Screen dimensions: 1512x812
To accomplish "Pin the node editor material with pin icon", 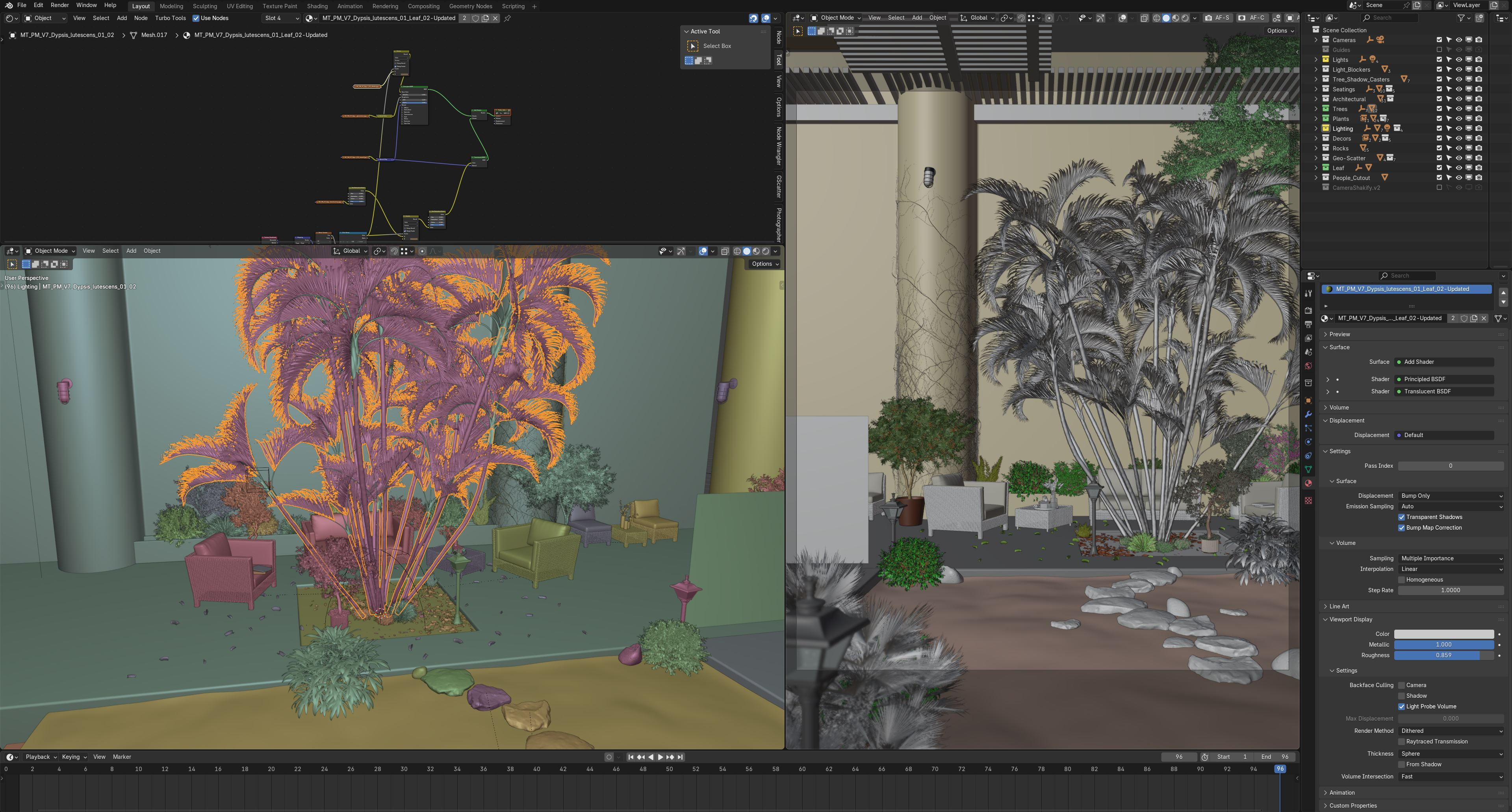I will pyautogui.click(x=508, y=18).
